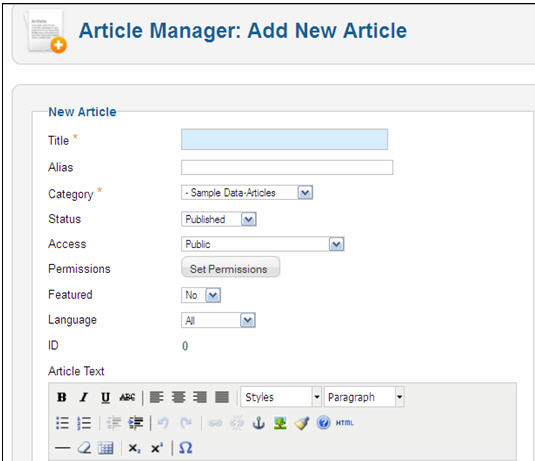Open Access dropdown showing Public

[262, 244]
